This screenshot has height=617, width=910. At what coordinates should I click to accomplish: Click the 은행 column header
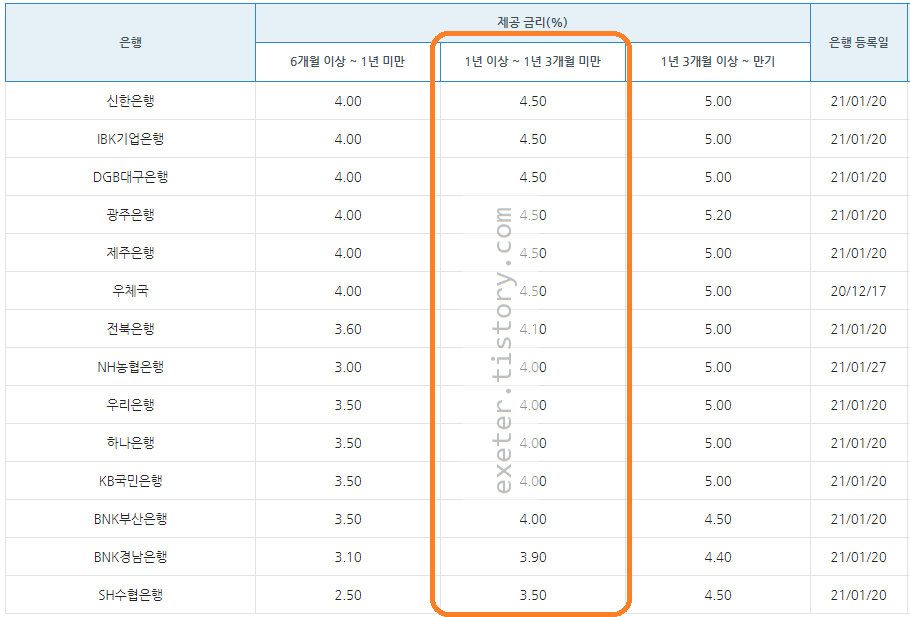pyautogui.click(x=131, y=42)
